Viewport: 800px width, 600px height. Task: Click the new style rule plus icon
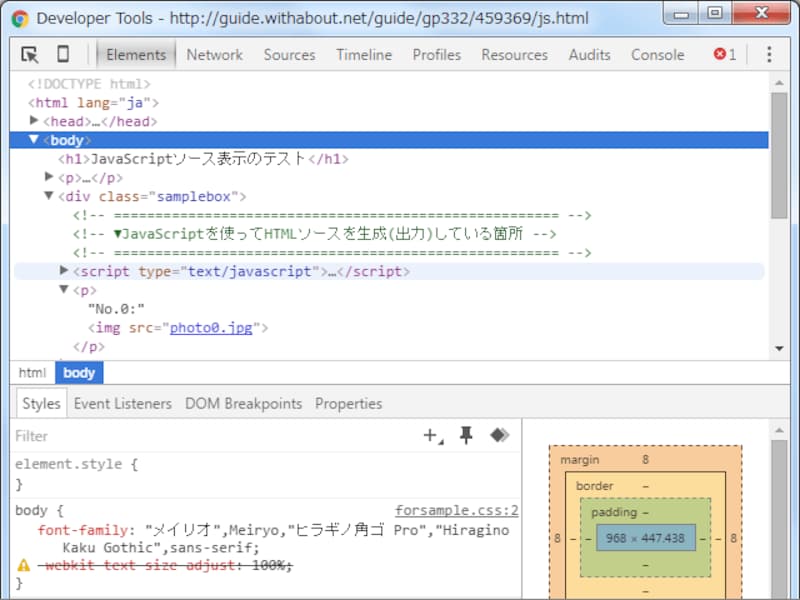(433, 436)
